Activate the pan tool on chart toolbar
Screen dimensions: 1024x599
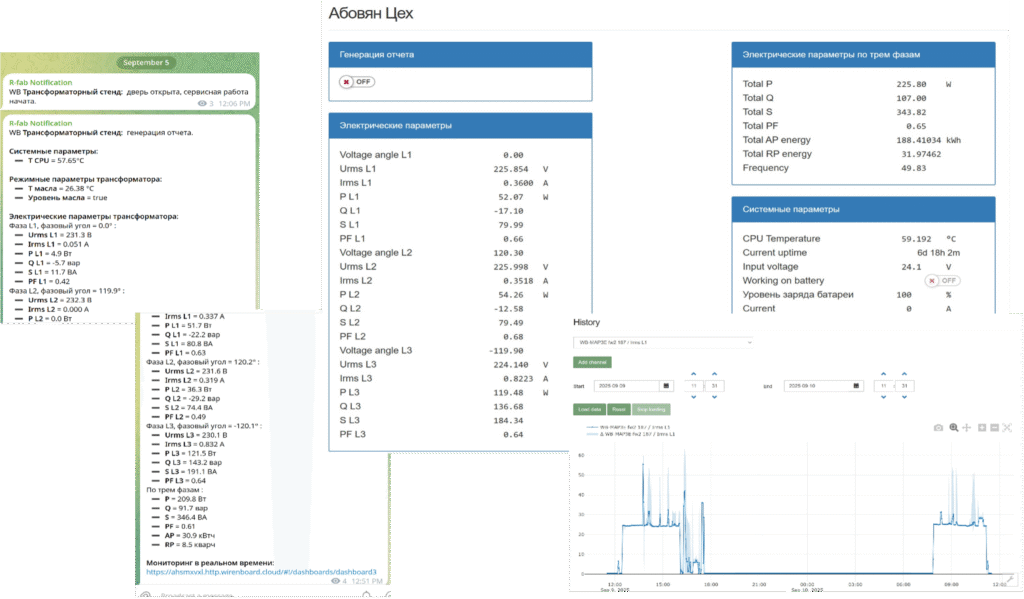pos(967,427)
